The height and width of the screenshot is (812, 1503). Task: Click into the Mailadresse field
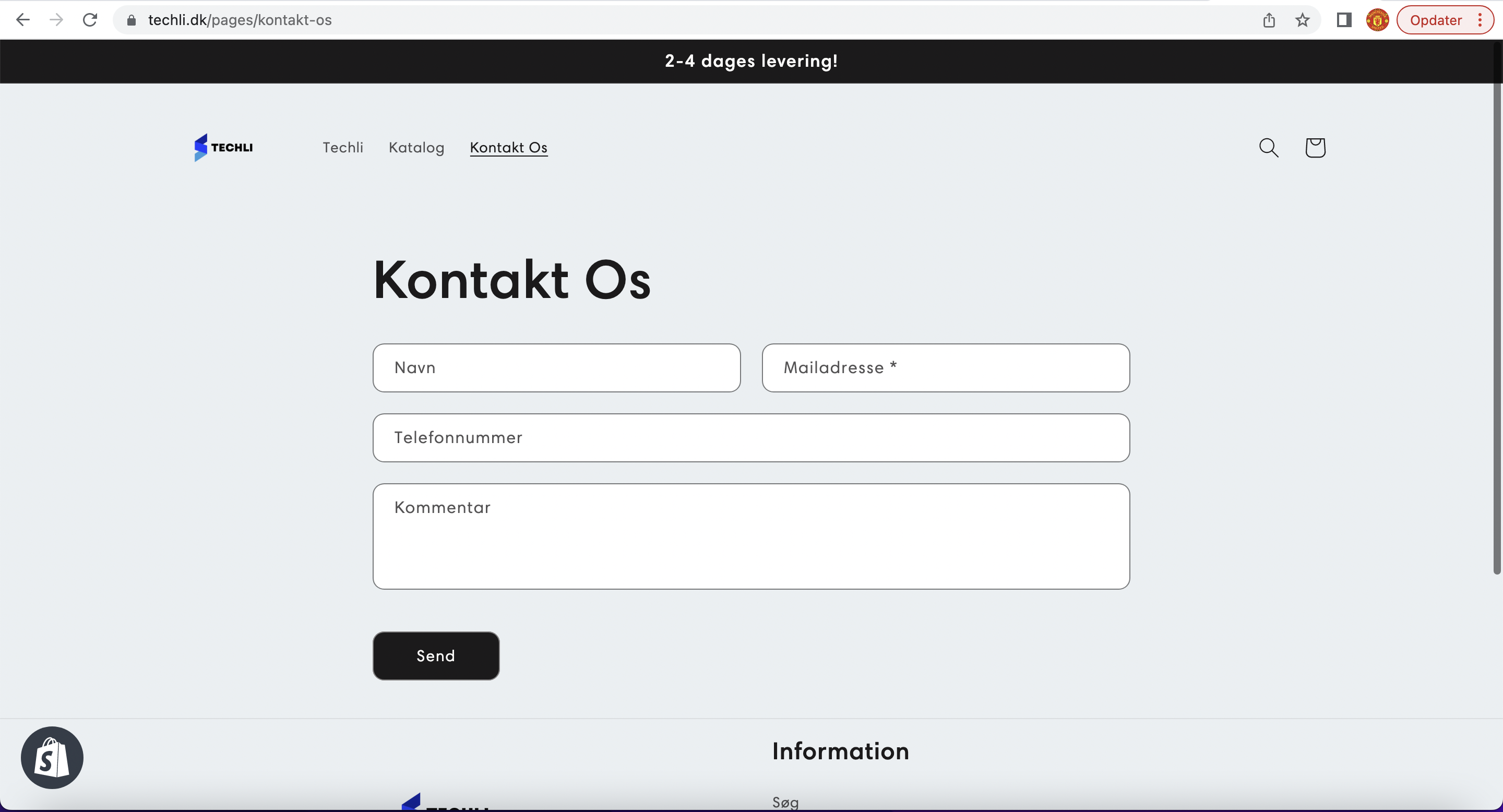945,367
